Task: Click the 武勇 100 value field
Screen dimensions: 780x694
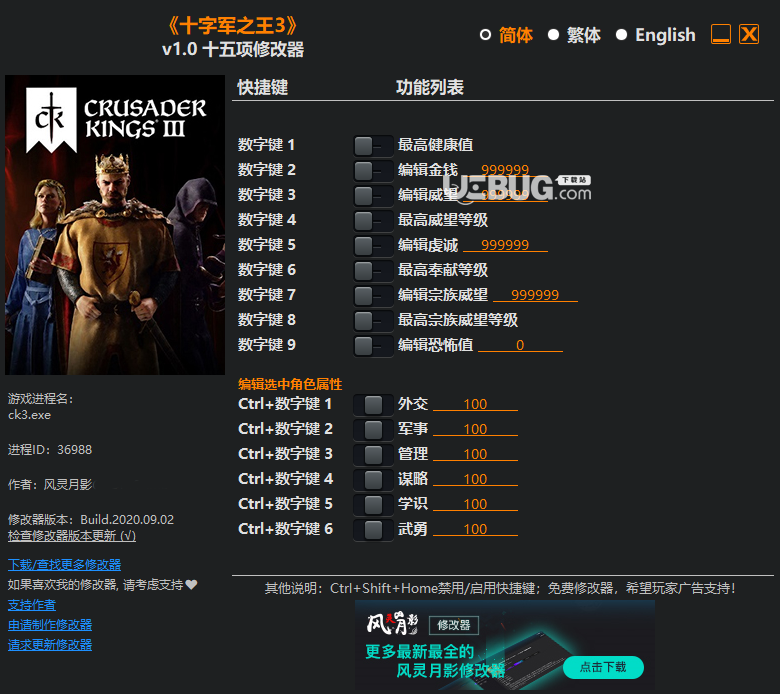Action: point(475,529)
